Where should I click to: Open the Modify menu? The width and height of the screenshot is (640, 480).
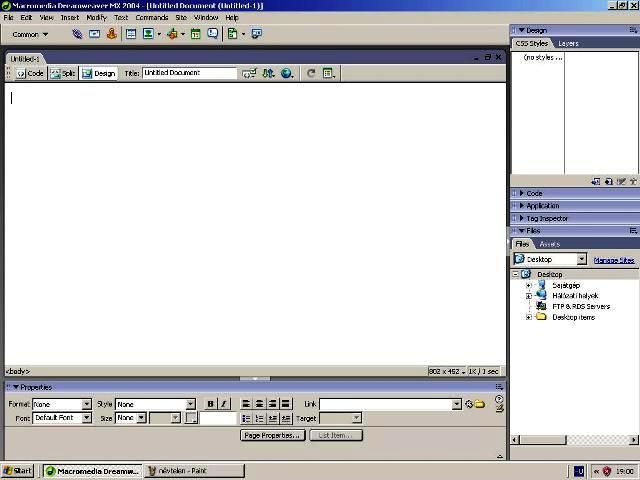pos(96,17)
